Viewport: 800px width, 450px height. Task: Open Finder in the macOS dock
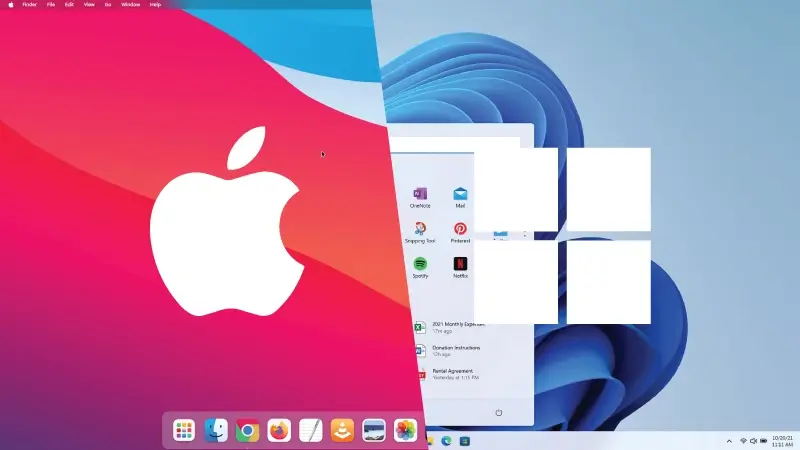[x=216, y=430]
